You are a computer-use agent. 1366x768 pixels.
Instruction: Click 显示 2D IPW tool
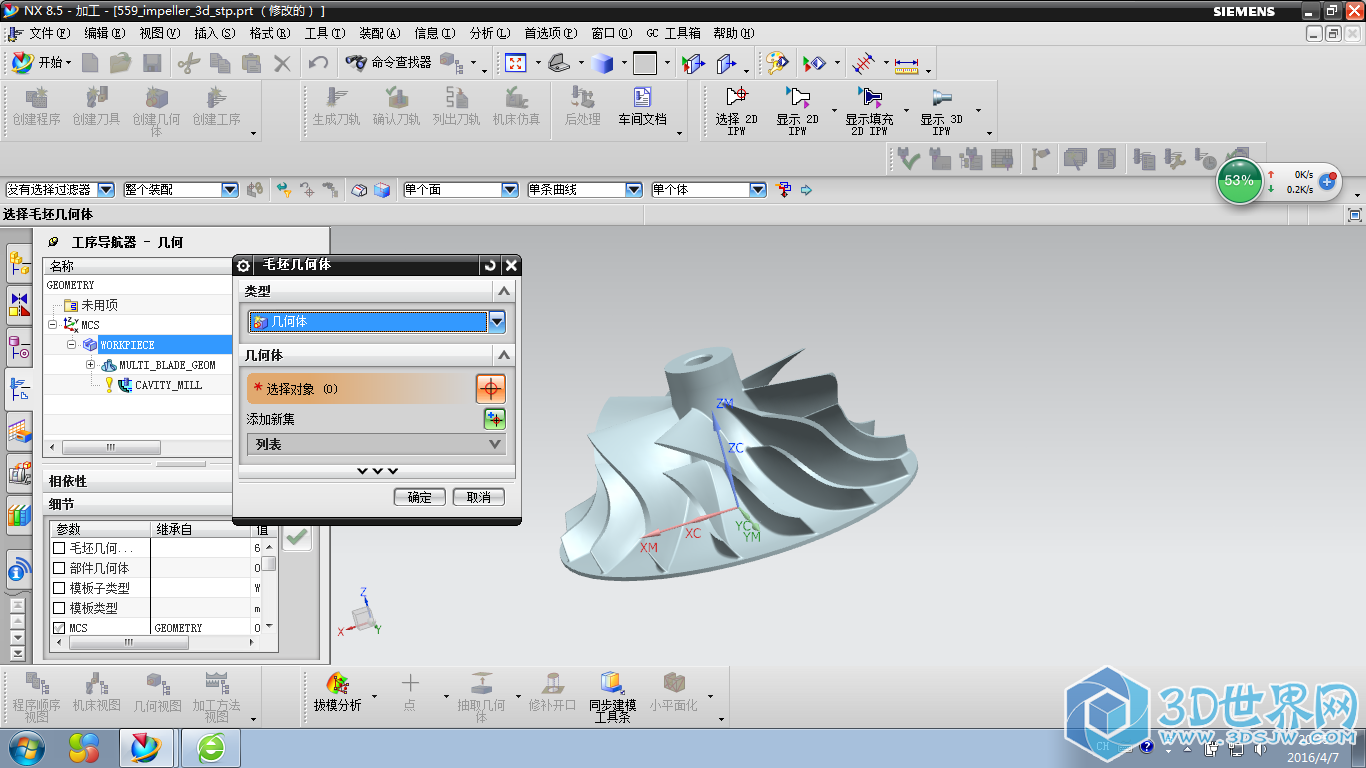[x=797, y=109]
